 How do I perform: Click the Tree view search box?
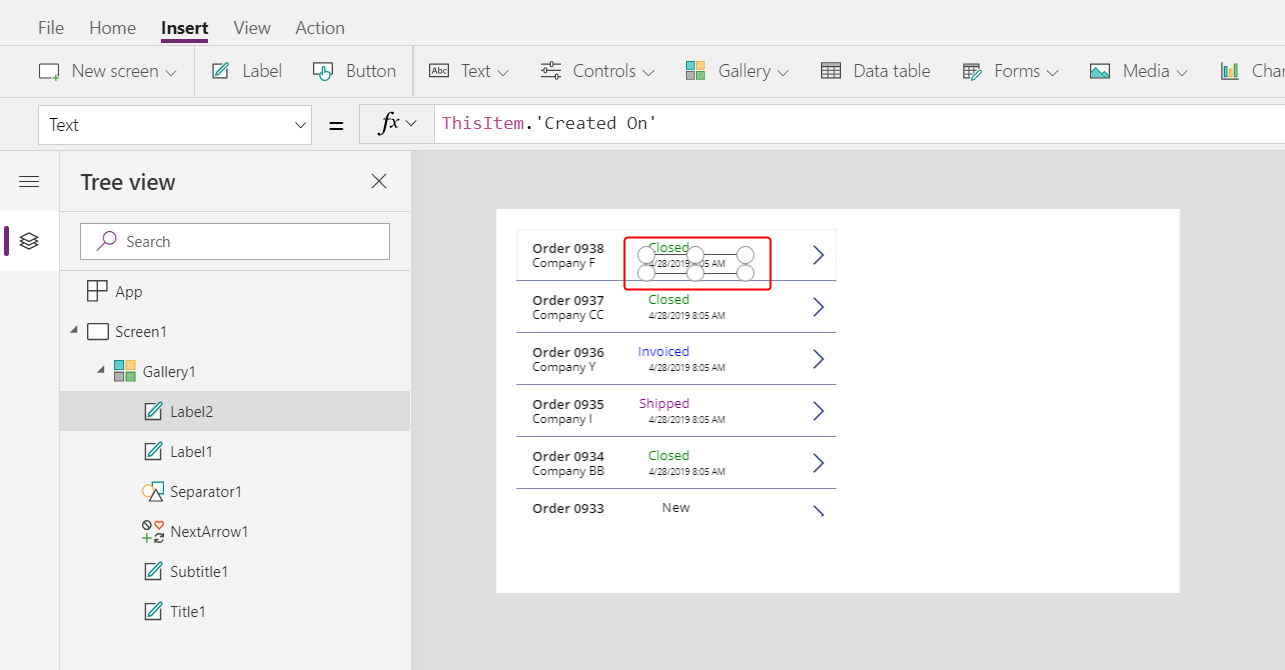(x=235, y=241)
